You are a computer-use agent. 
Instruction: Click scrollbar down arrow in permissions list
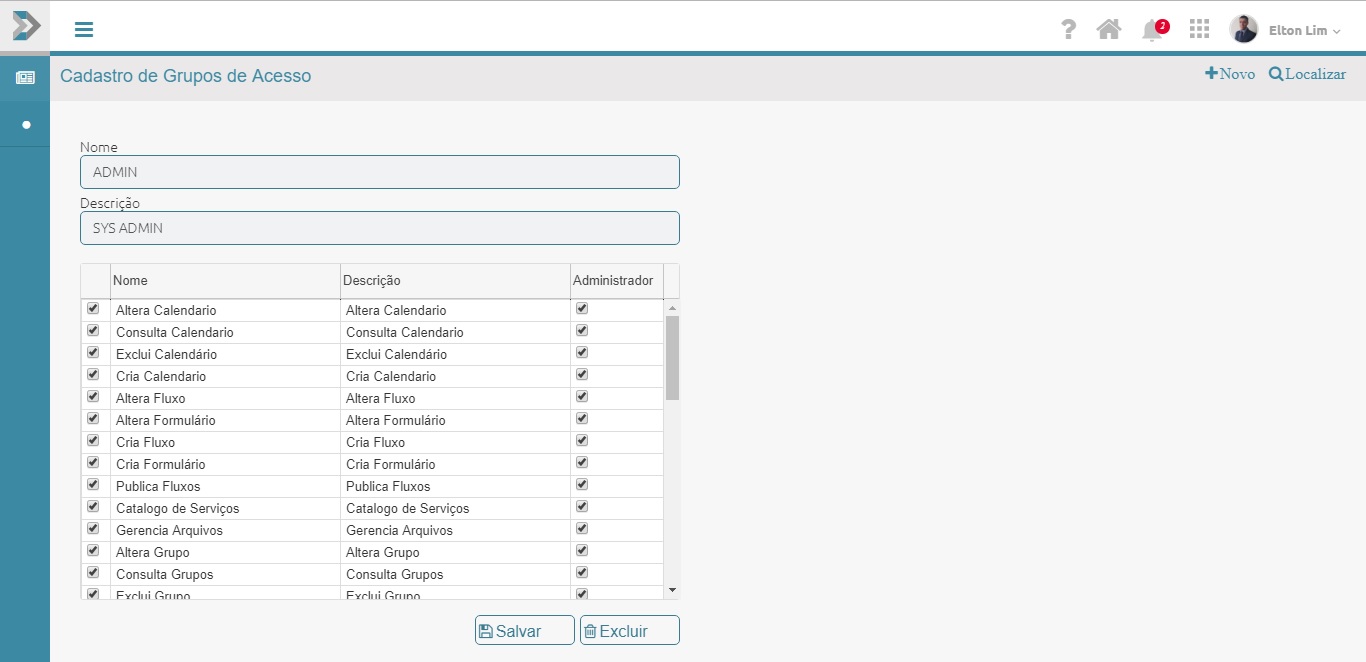[672, 591]
